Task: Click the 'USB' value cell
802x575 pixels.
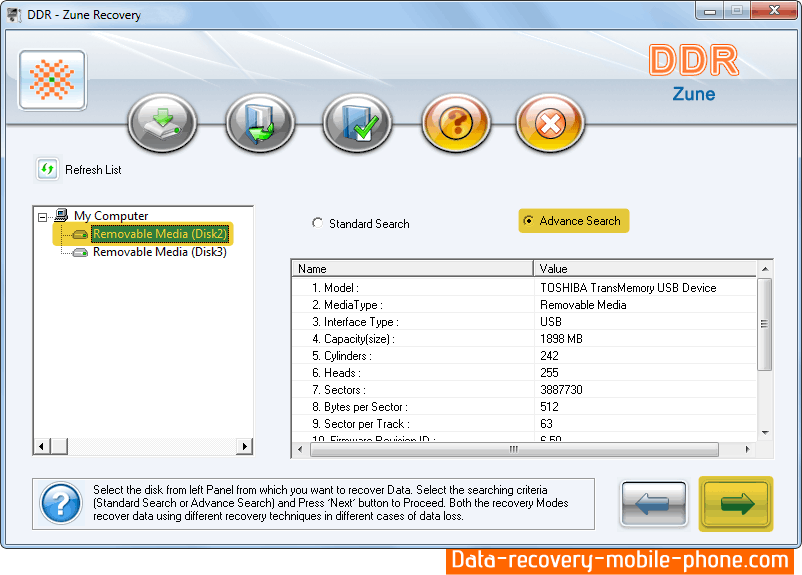Action: click(x=551, y=322)
